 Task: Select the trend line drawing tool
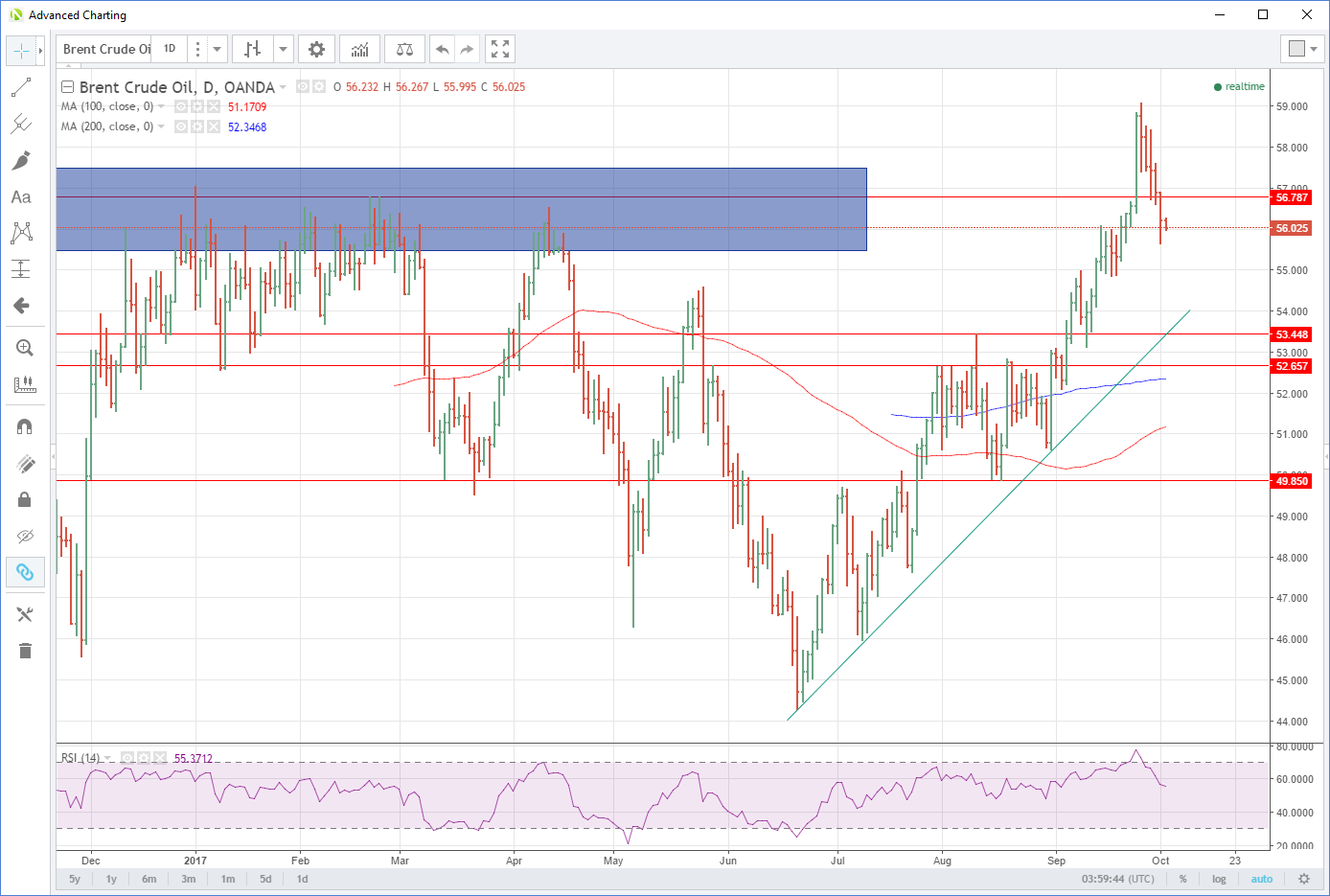click(x=21, y=87)
